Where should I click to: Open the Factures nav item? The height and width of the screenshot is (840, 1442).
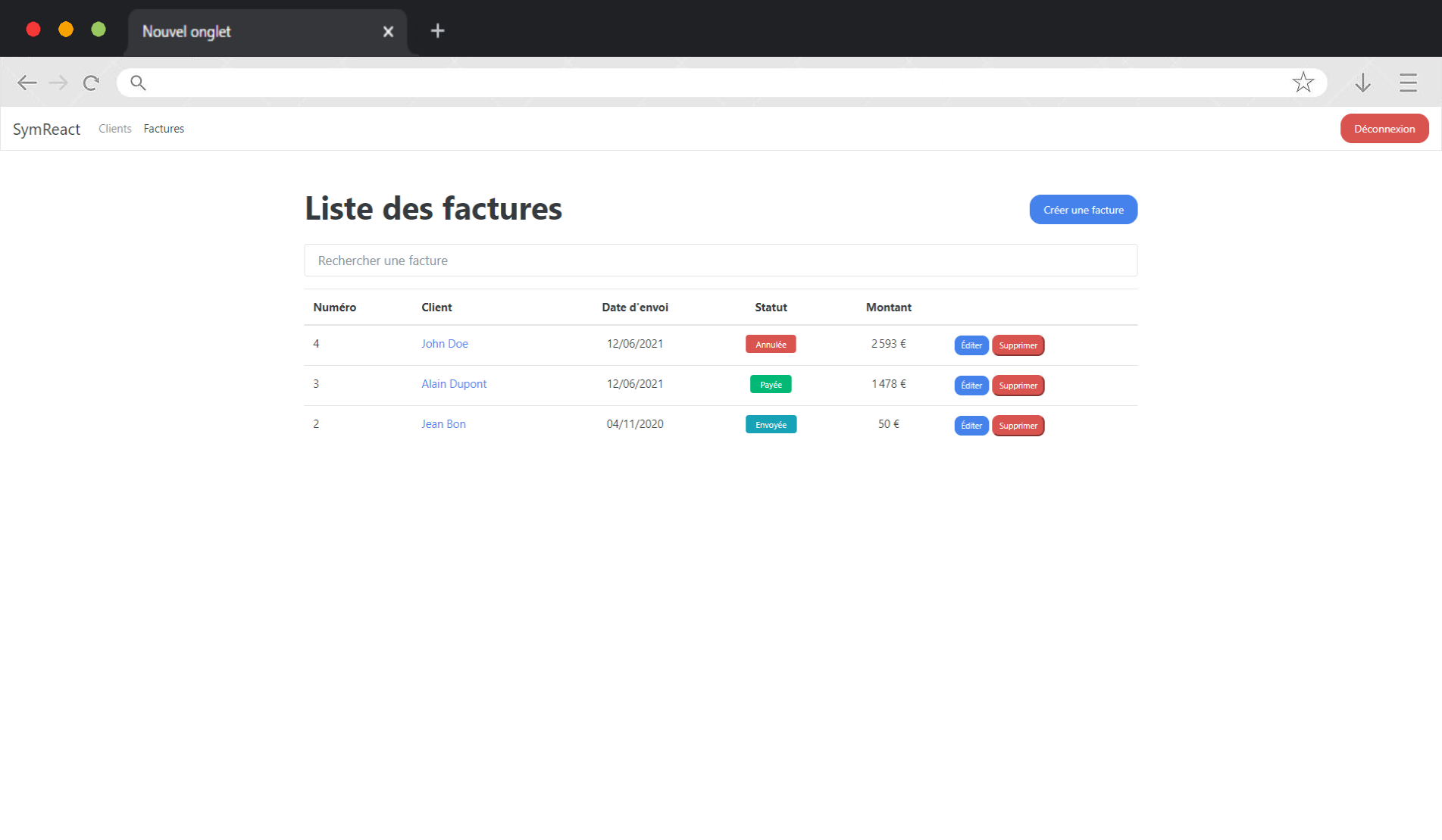[164, 129]
